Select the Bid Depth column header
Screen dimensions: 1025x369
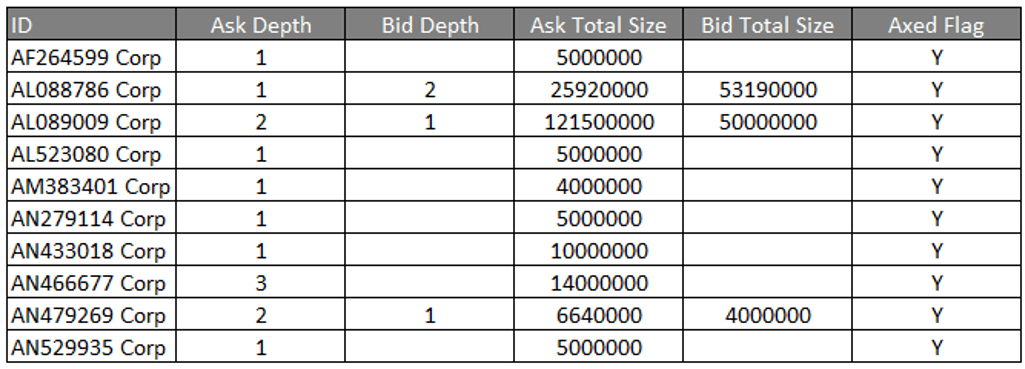429,25
